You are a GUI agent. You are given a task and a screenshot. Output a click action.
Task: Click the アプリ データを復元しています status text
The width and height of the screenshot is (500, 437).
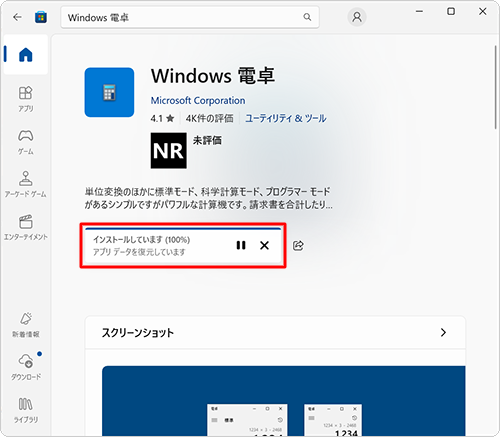[x=139, y=252]
